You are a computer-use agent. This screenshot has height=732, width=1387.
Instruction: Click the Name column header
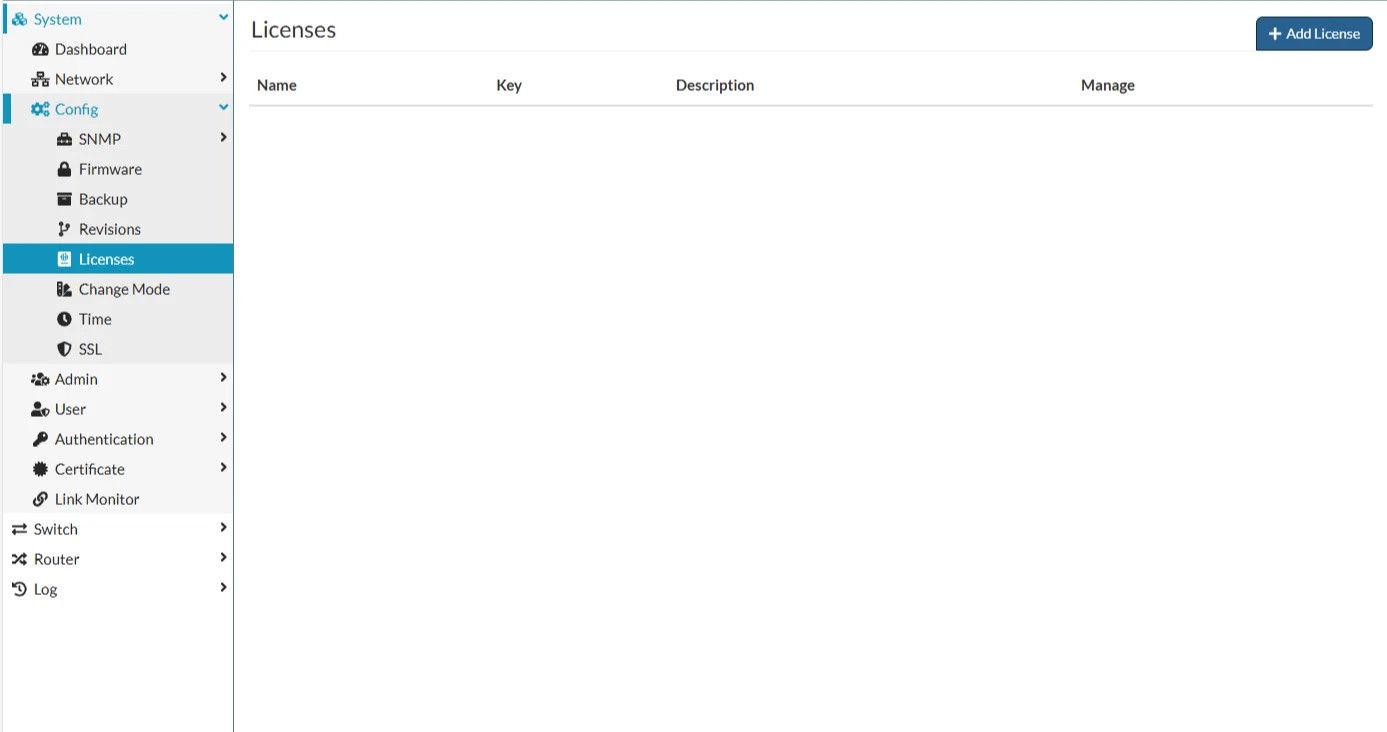point(277,85)
